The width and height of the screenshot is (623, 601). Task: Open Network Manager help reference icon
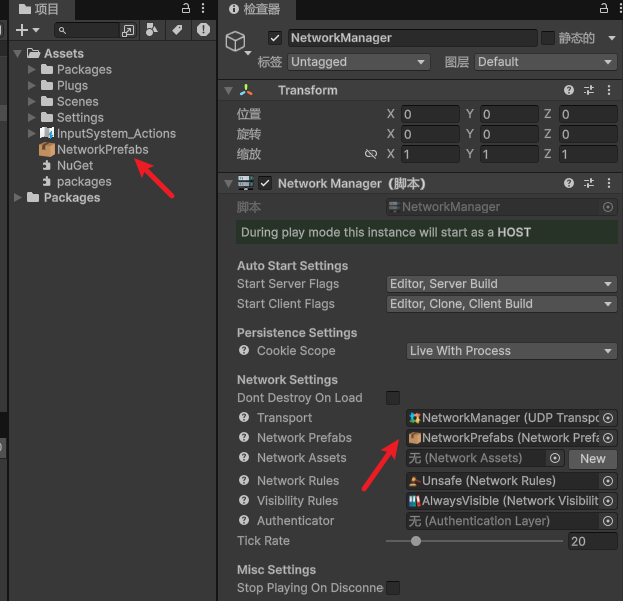pyautogui.click(x=569, y=183)
